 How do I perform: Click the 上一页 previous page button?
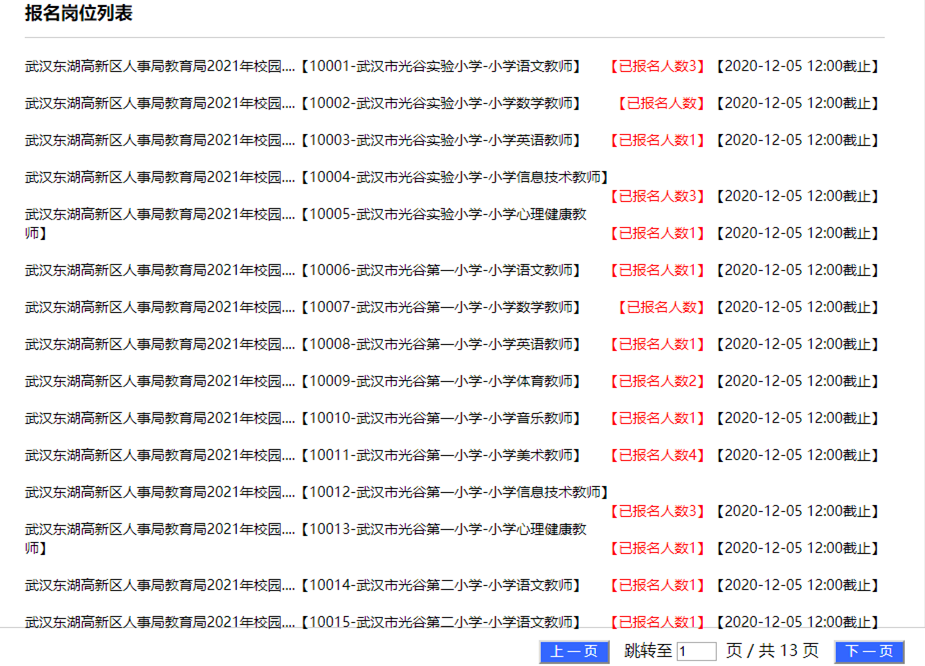pos(574,651)
